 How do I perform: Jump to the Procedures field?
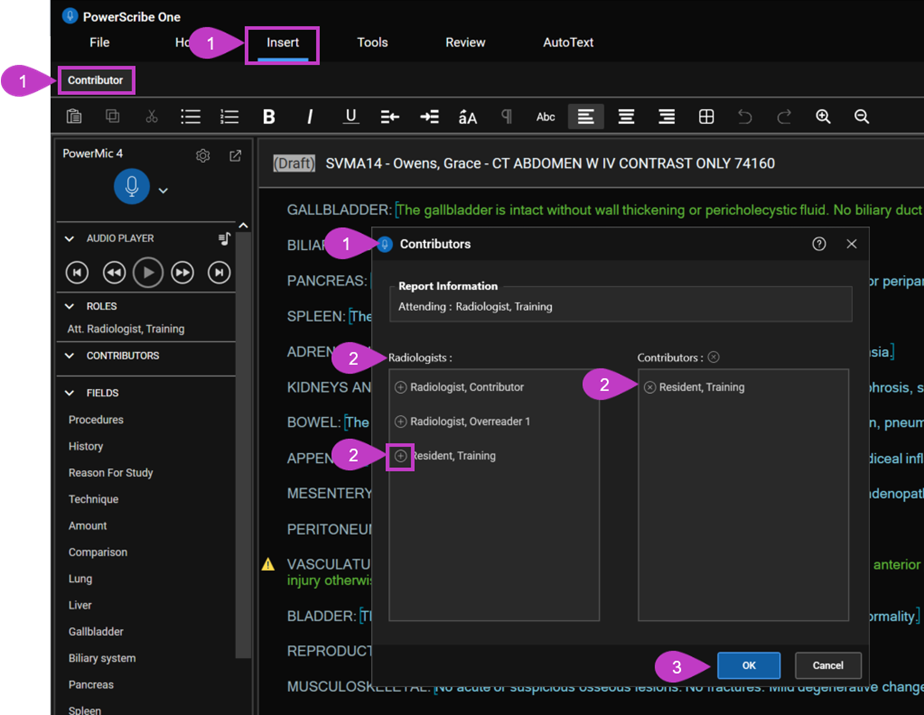click(x=96, y=420)
